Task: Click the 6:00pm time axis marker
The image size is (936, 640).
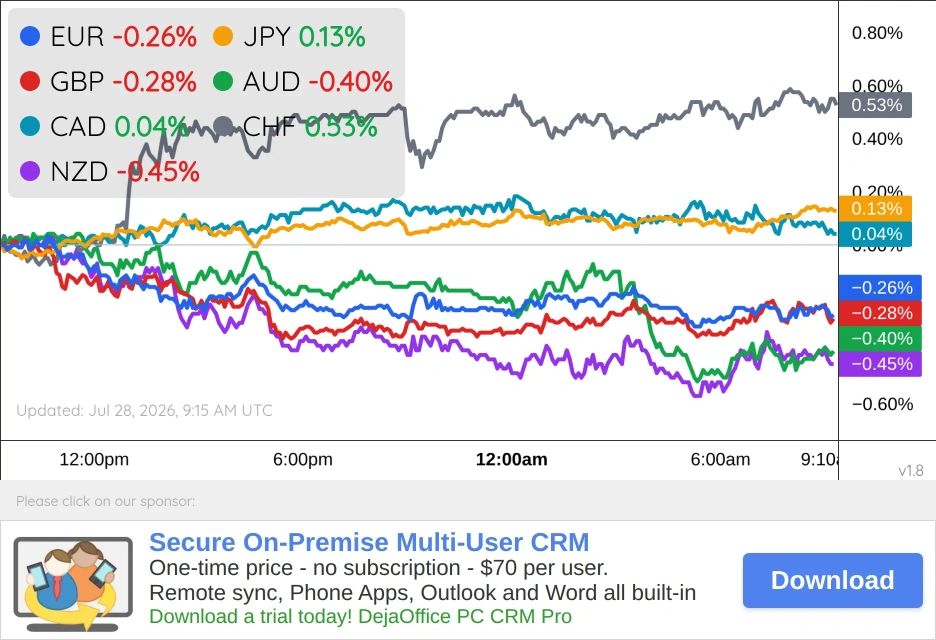Action: [x=303, y=459]
